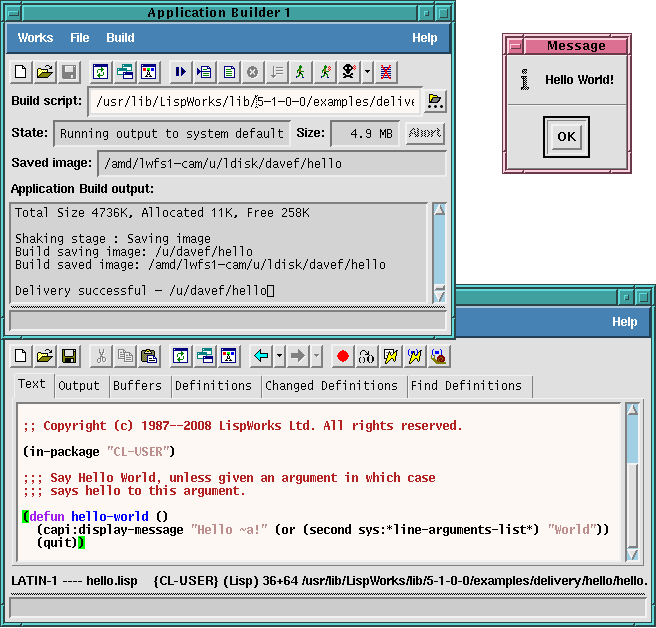656x628 pixels.
Task: Click Refresh icon in Editor toolbar
Action: tap(181, 356)
